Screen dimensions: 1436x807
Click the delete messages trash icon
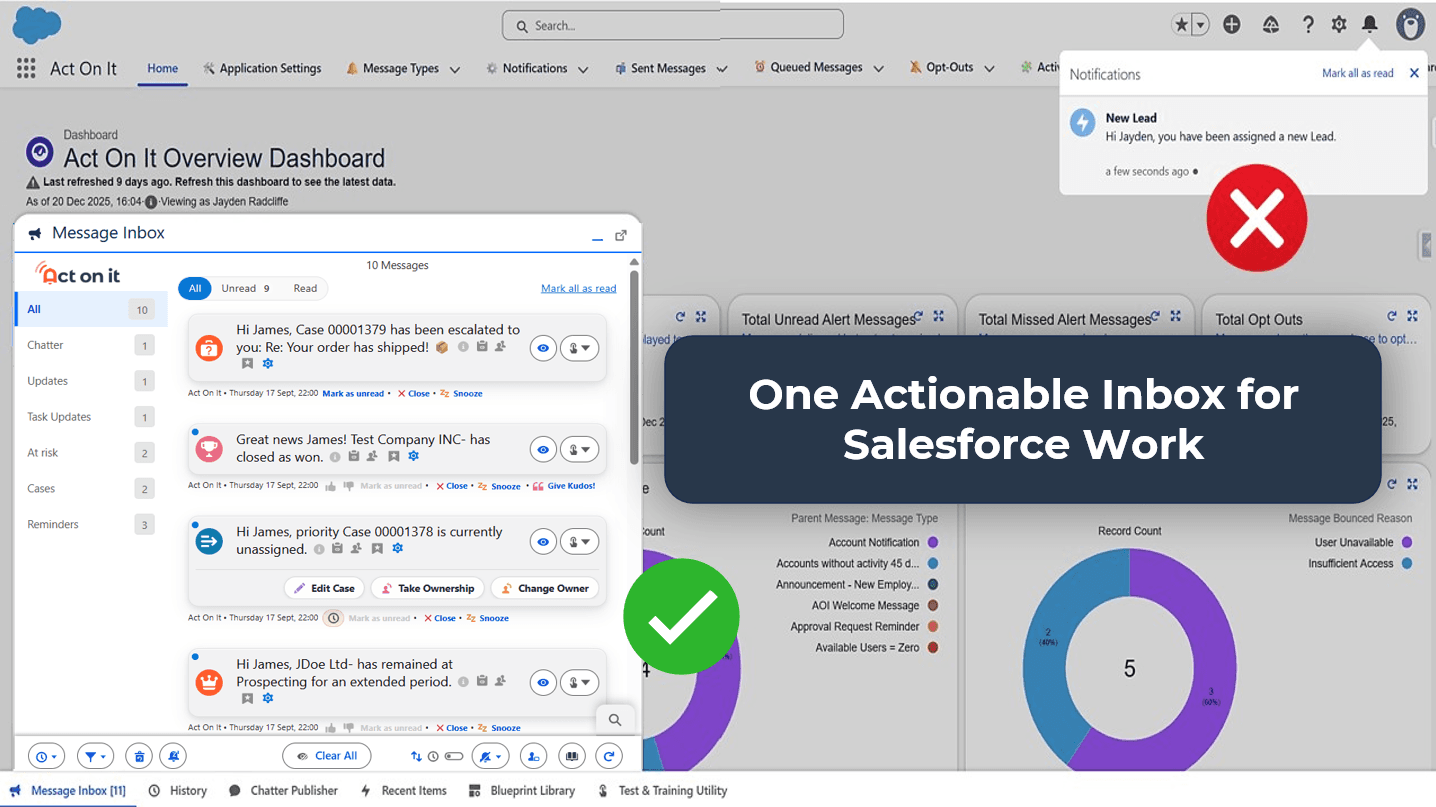point(141,756)
